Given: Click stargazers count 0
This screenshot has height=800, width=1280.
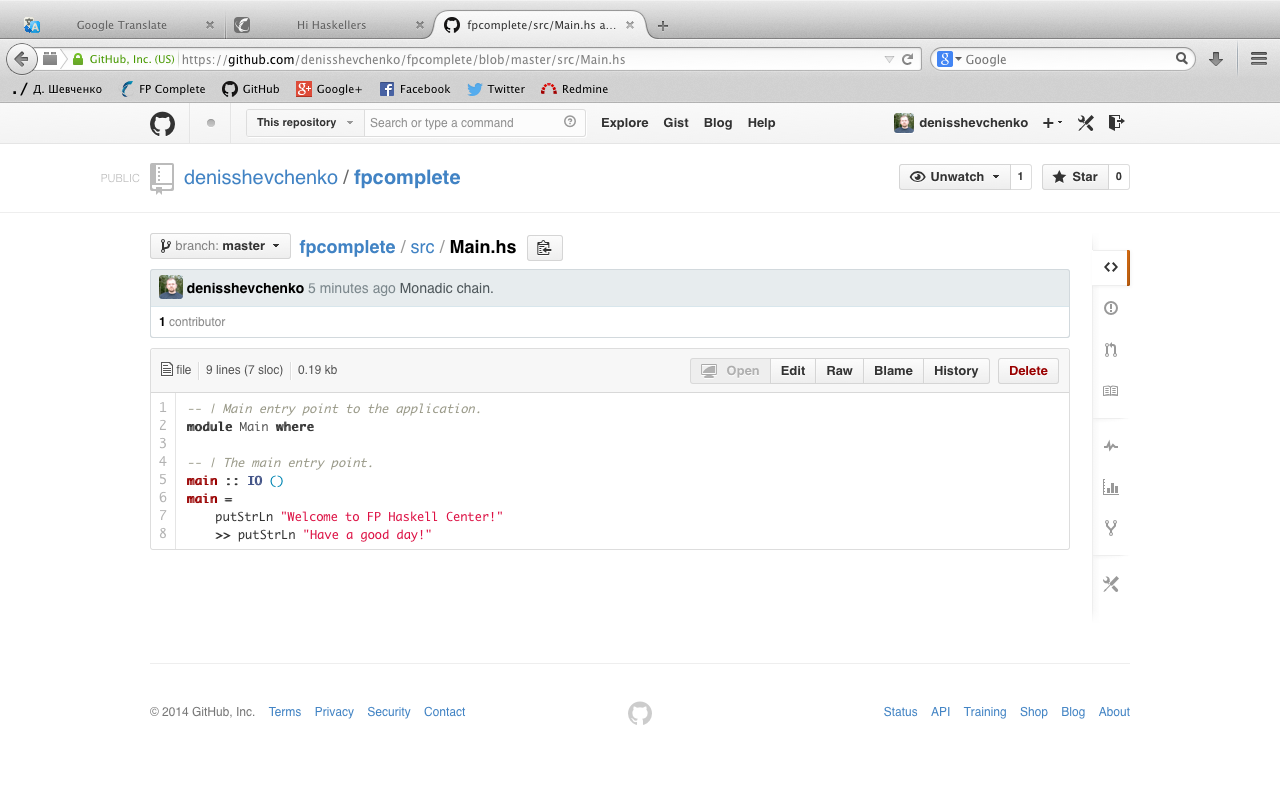Looking at the screenshot, I should (1119, 177).
